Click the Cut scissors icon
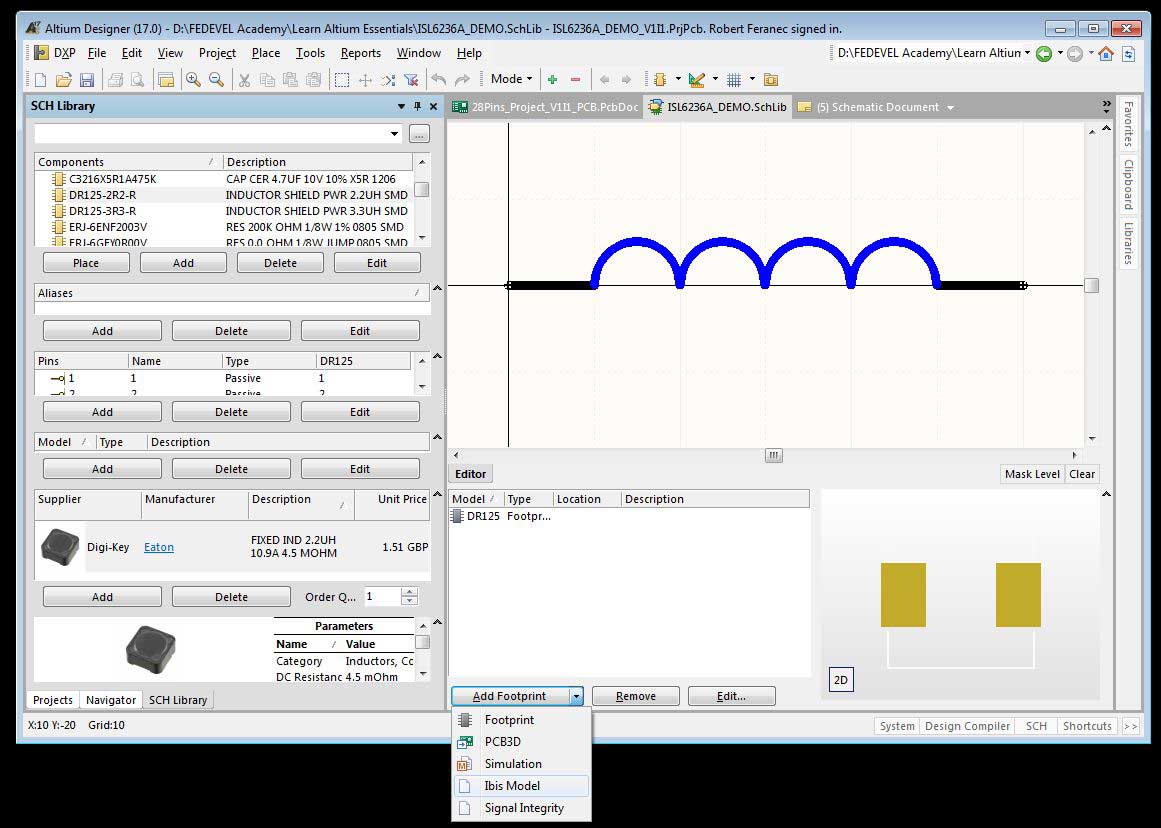This screenshot has height=828, width=1161. [x=243, y=80]
